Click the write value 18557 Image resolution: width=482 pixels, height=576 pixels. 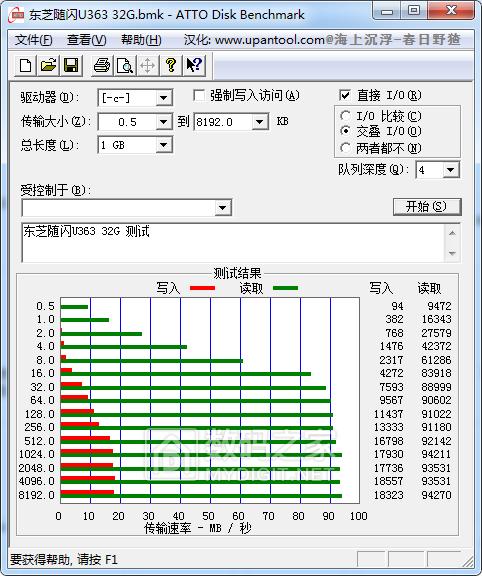(388, 481)
